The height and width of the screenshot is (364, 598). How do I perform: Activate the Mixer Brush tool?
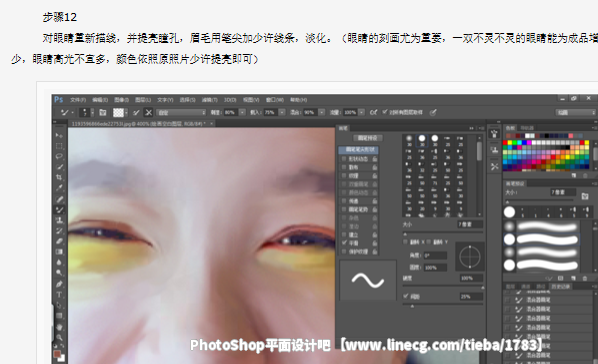(x=59, y=209)
